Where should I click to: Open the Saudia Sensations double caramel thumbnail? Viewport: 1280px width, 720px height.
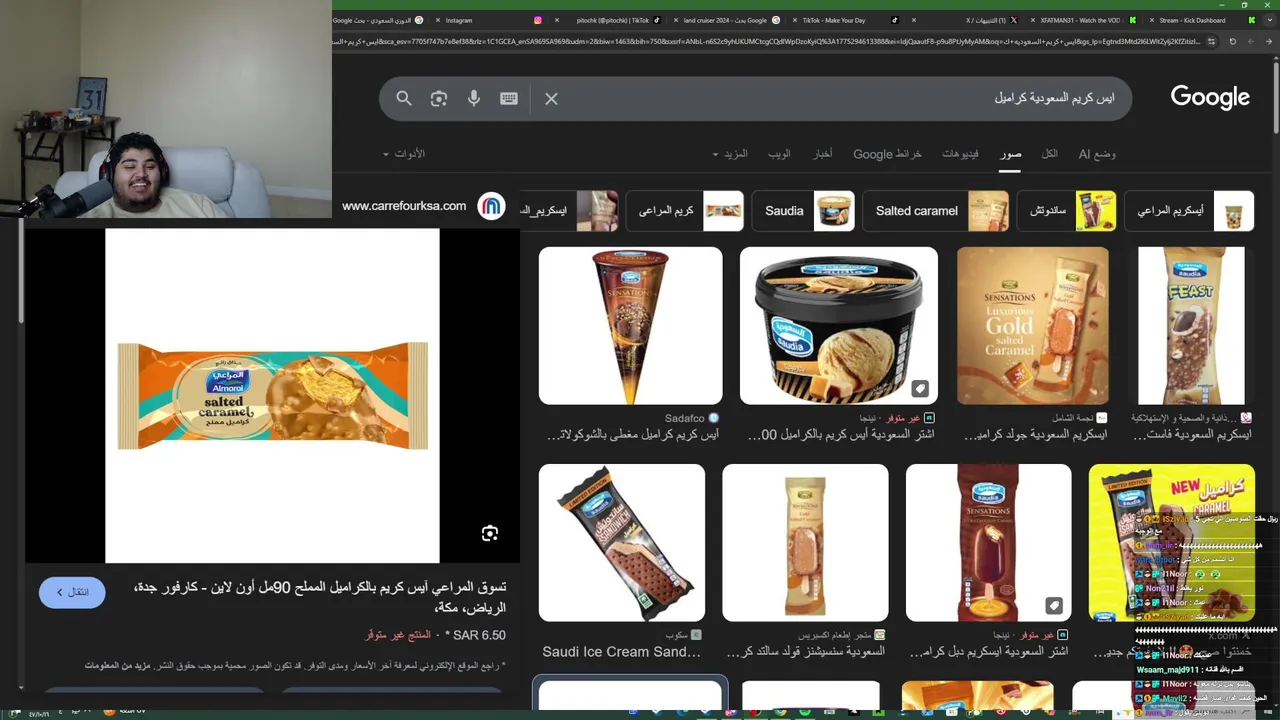coord(988,543)
